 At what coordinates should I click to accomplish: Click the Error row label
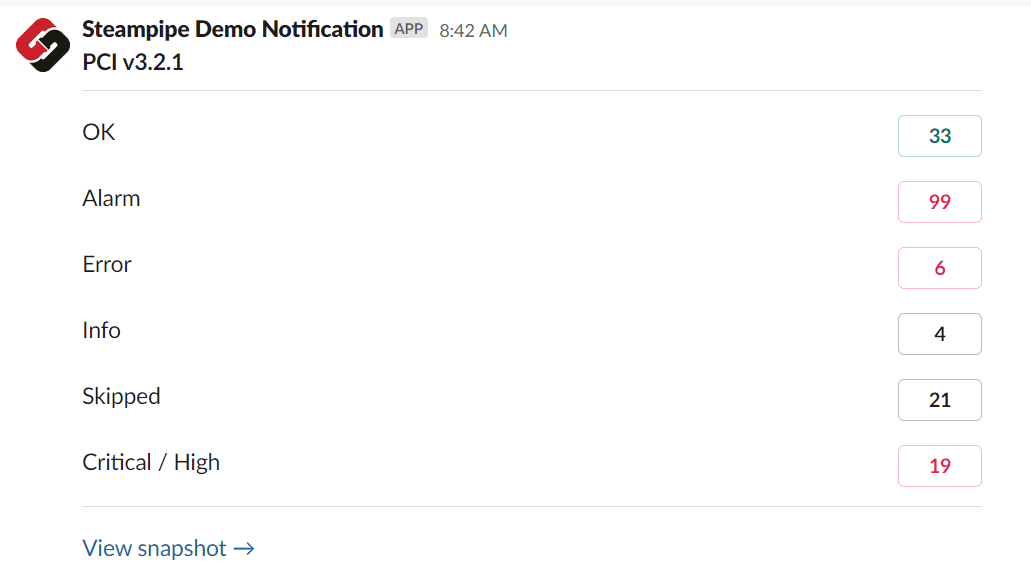coord(107,264)
